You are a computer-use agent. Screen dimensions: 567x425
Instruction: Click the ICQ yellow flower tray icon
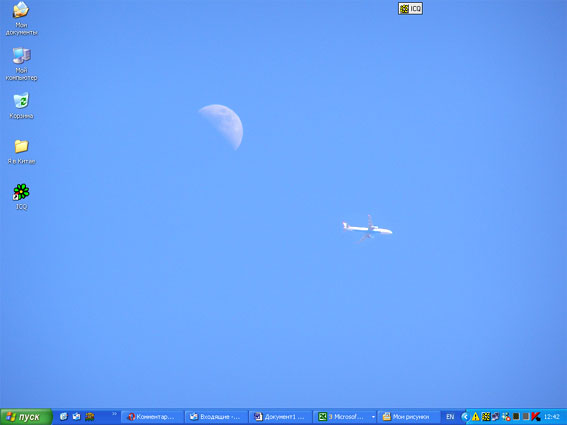point(486,417)
